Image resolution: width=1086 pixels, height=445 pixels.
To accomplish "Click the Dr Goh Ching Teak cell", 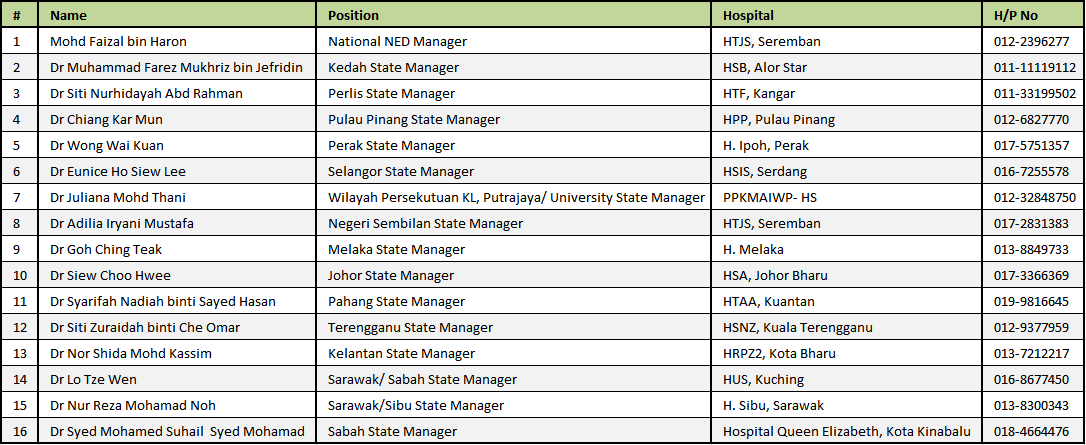I will tap(177, 249).
